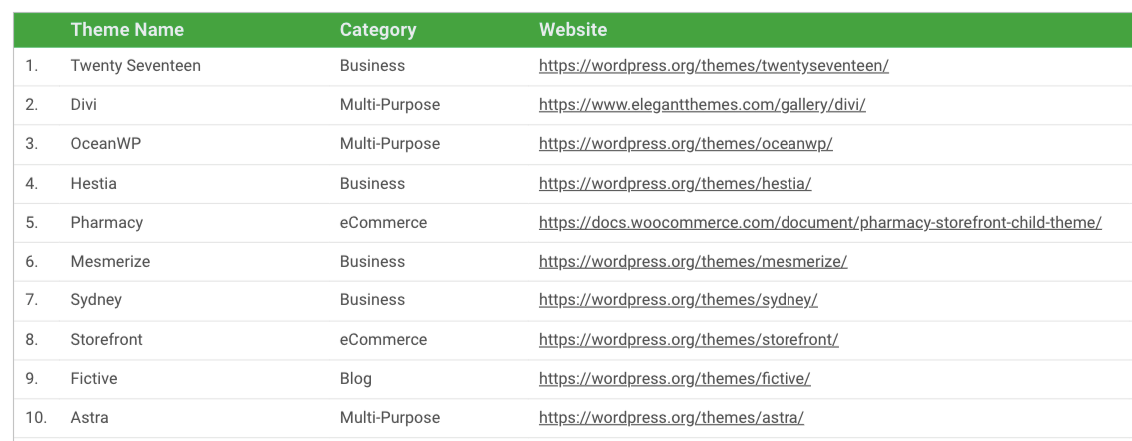Viewport: 1132px width, 441px height.
Task: Select Multi-Purpose category in the Divi row
Action: [390, 105]
